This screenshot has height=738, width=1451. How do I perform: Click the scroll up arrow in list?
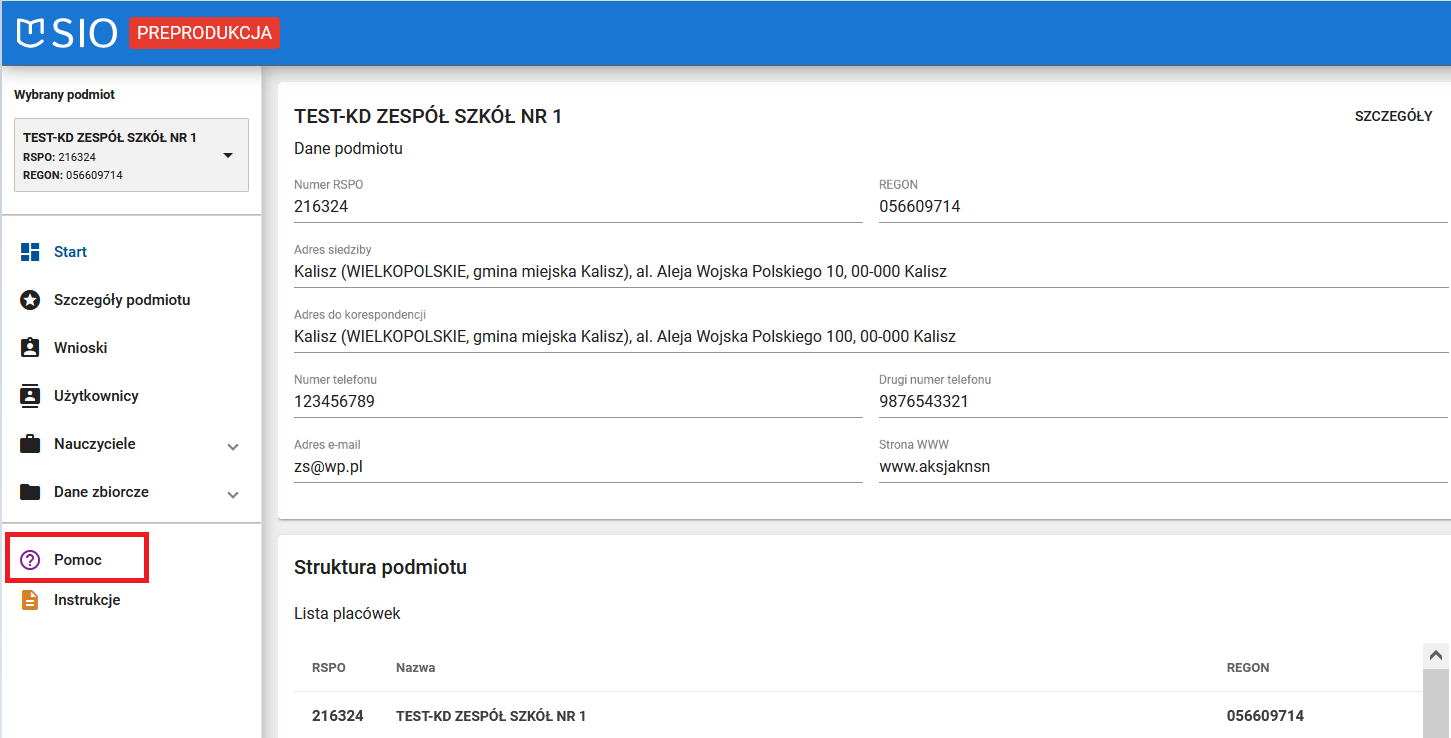(x=1435, y=656)
